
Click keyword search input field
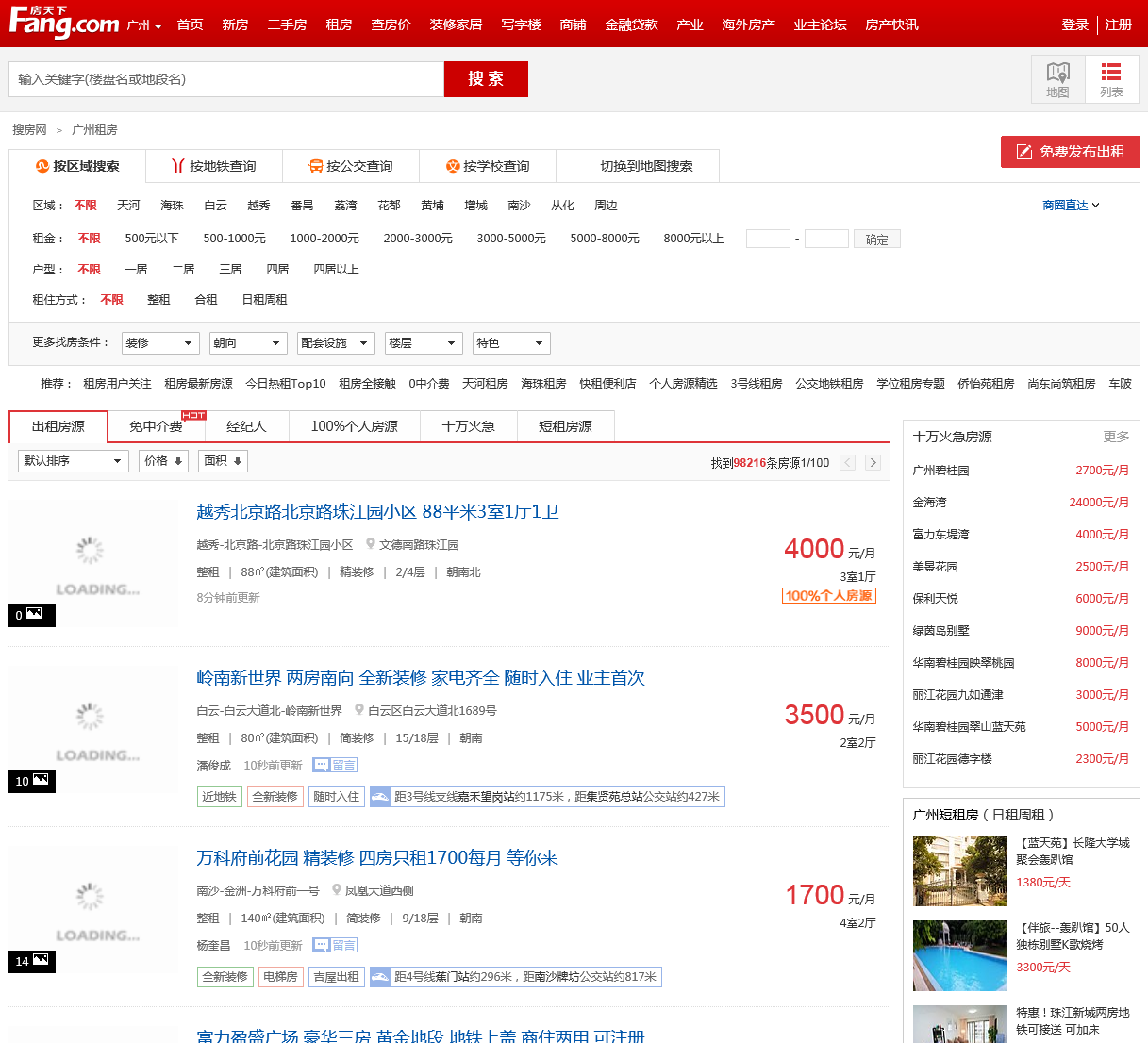pyautogui.click(x=226, y=79)
